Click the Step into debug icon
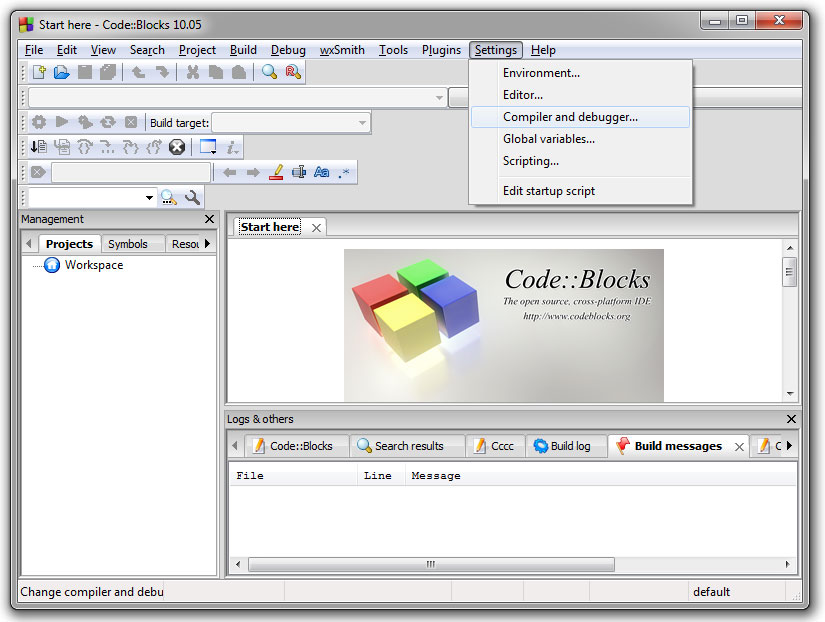 (130, 147)
